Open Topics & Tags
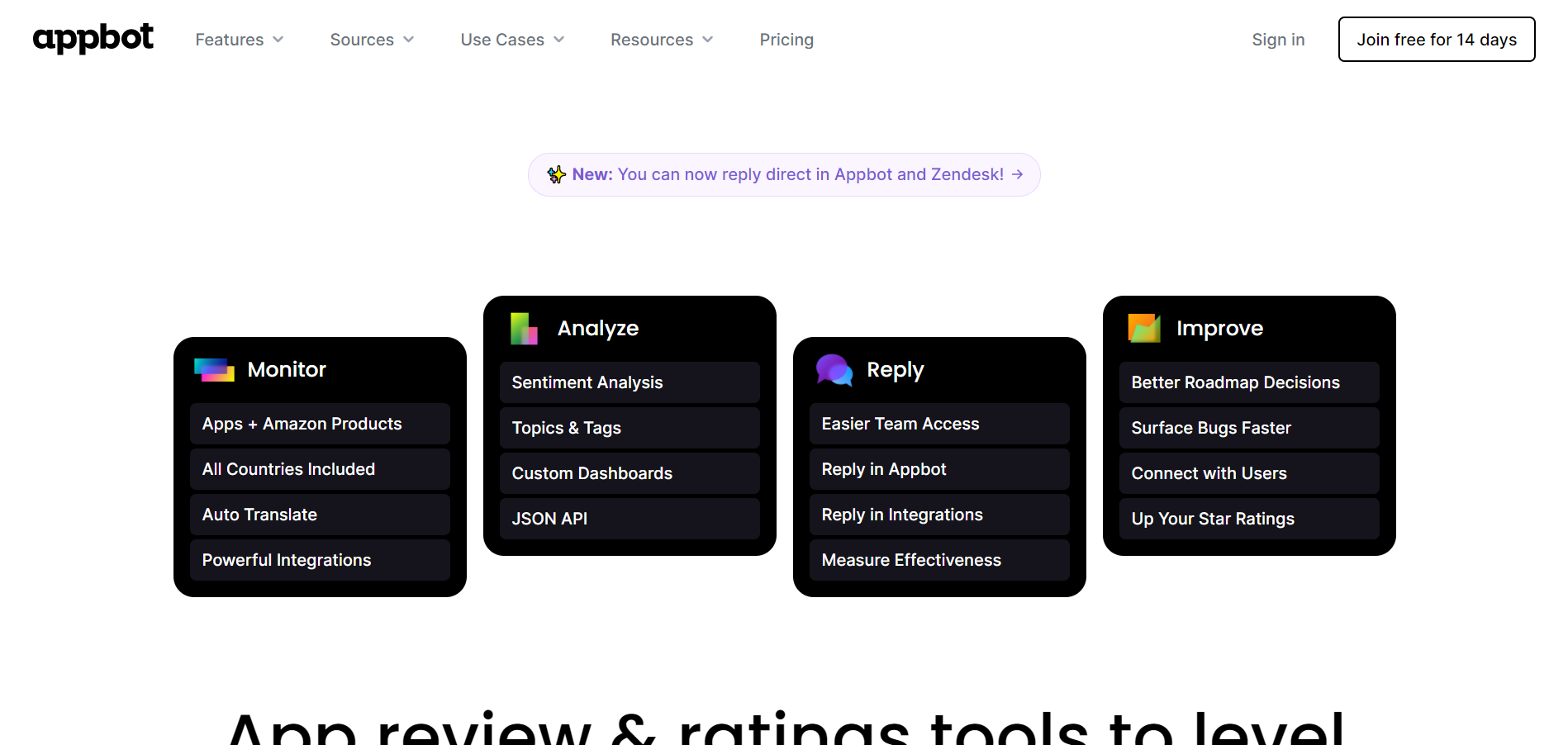The width and height of the screenshot is (1568, 745). pyautogui.click(x=630, y=428)
